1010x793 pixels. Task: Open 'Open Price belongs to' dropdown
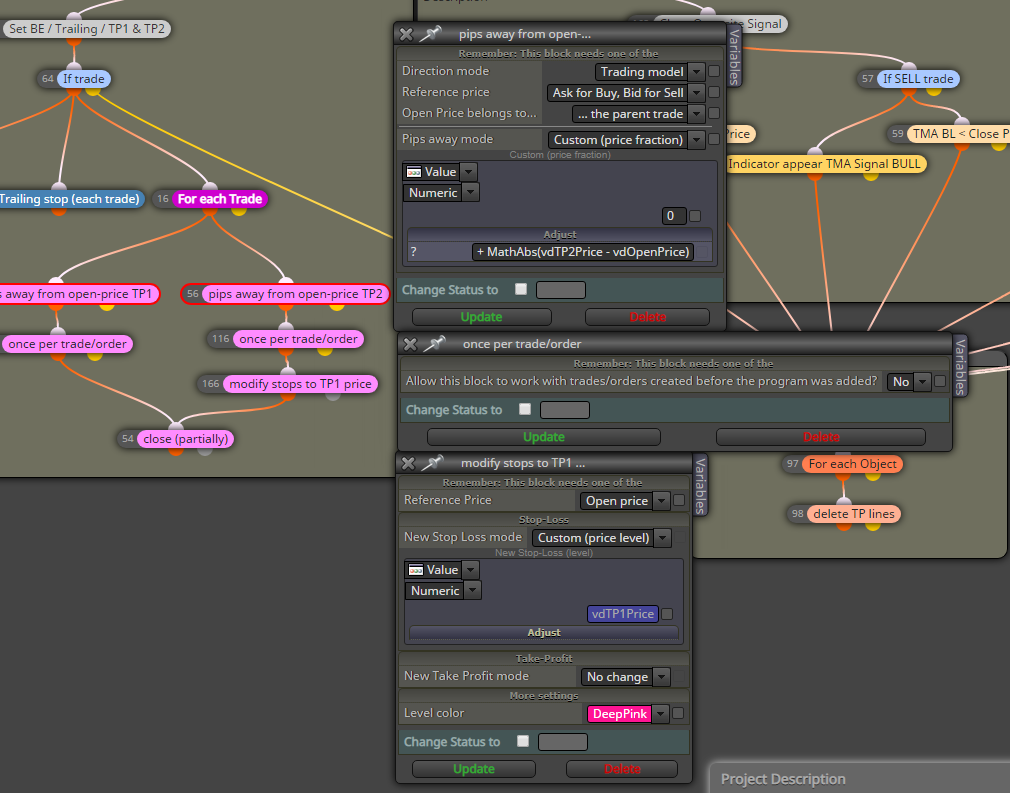click(696, 114)
